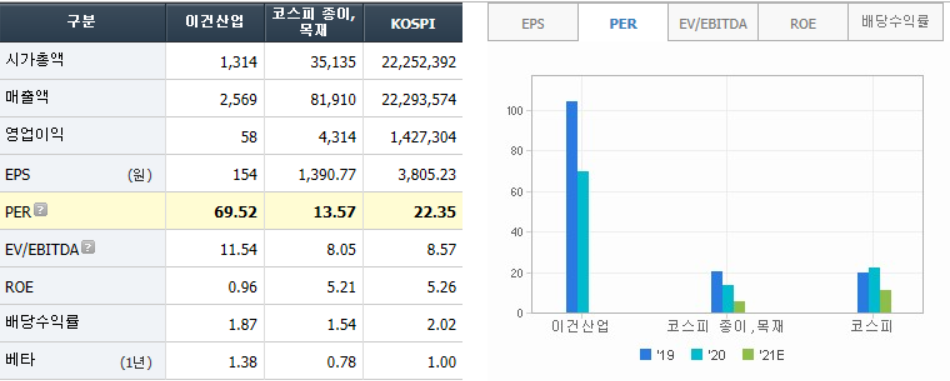This screenshot has width=950, height=381.
Task: Click the 베타 value 0.78
Action: click(x=342, y=362)
